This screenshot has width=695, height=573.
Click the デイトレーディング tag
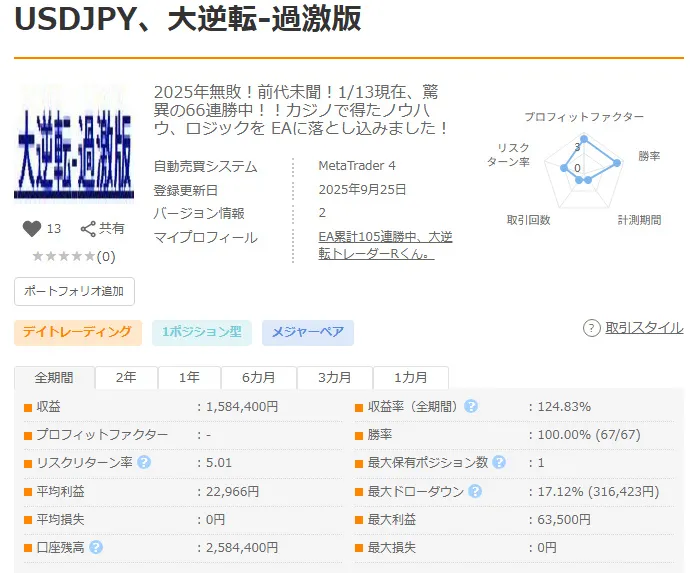click(x=78, y=332)
